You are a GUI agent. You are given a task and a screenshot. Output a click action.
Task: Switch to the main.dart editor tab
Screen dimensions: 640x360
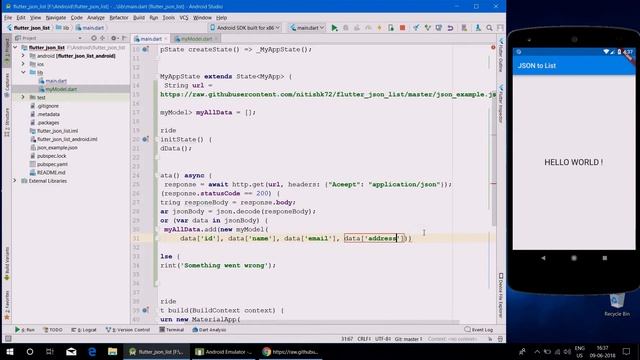pyautogui.click(x=151, y=38)
